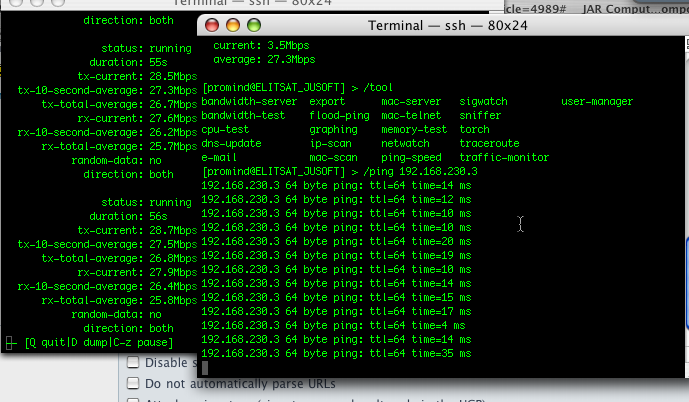Click 'bandwidth-test' in the tool list

[243, 116]
